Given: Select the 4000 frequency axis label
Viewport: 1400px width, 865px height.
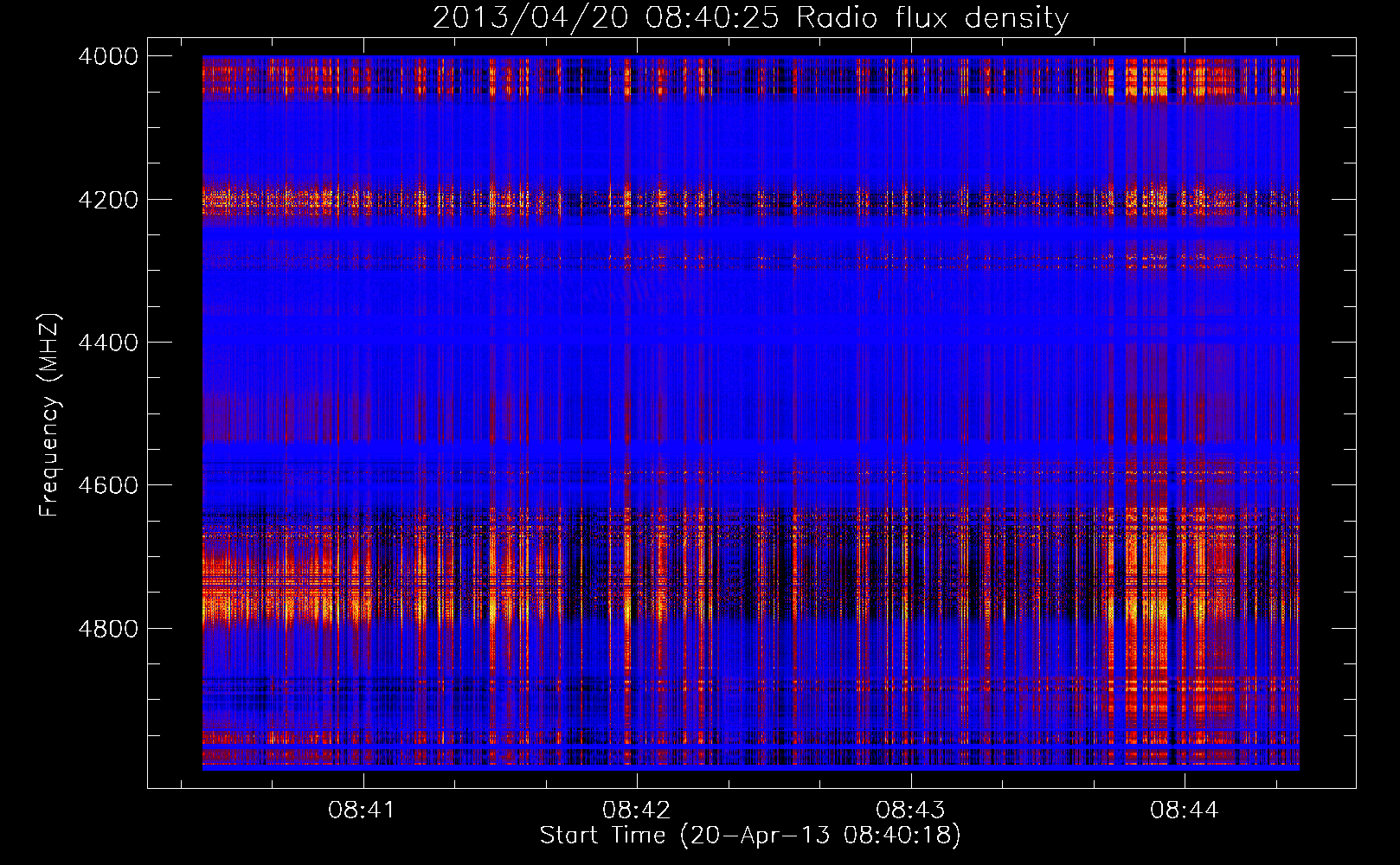Looking at the screenshot, I should coord(108,56).
